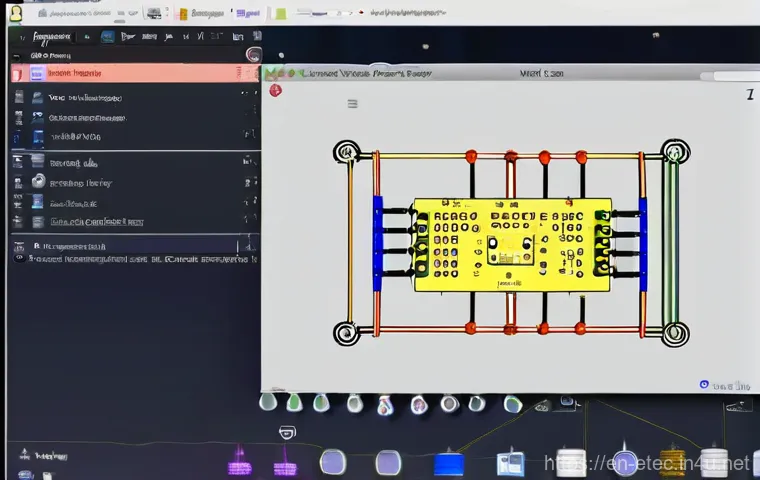Image resolution: width=760 pixels, height=480 pixels.
Task: Click the blue square icon in the bottom dock
Action: coord(449,463)
